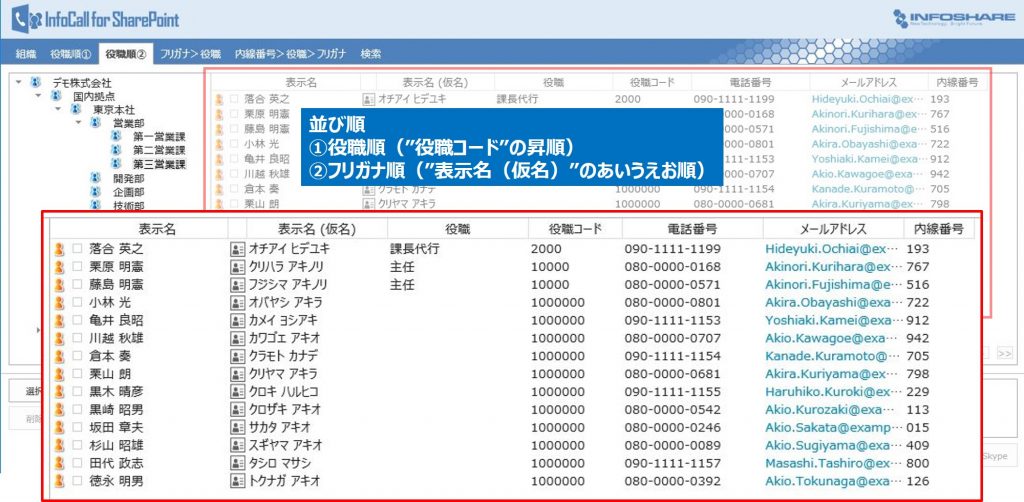Collapse the 営業部 branch arrow
This screenshot has width=1024, height=502.
78,123
